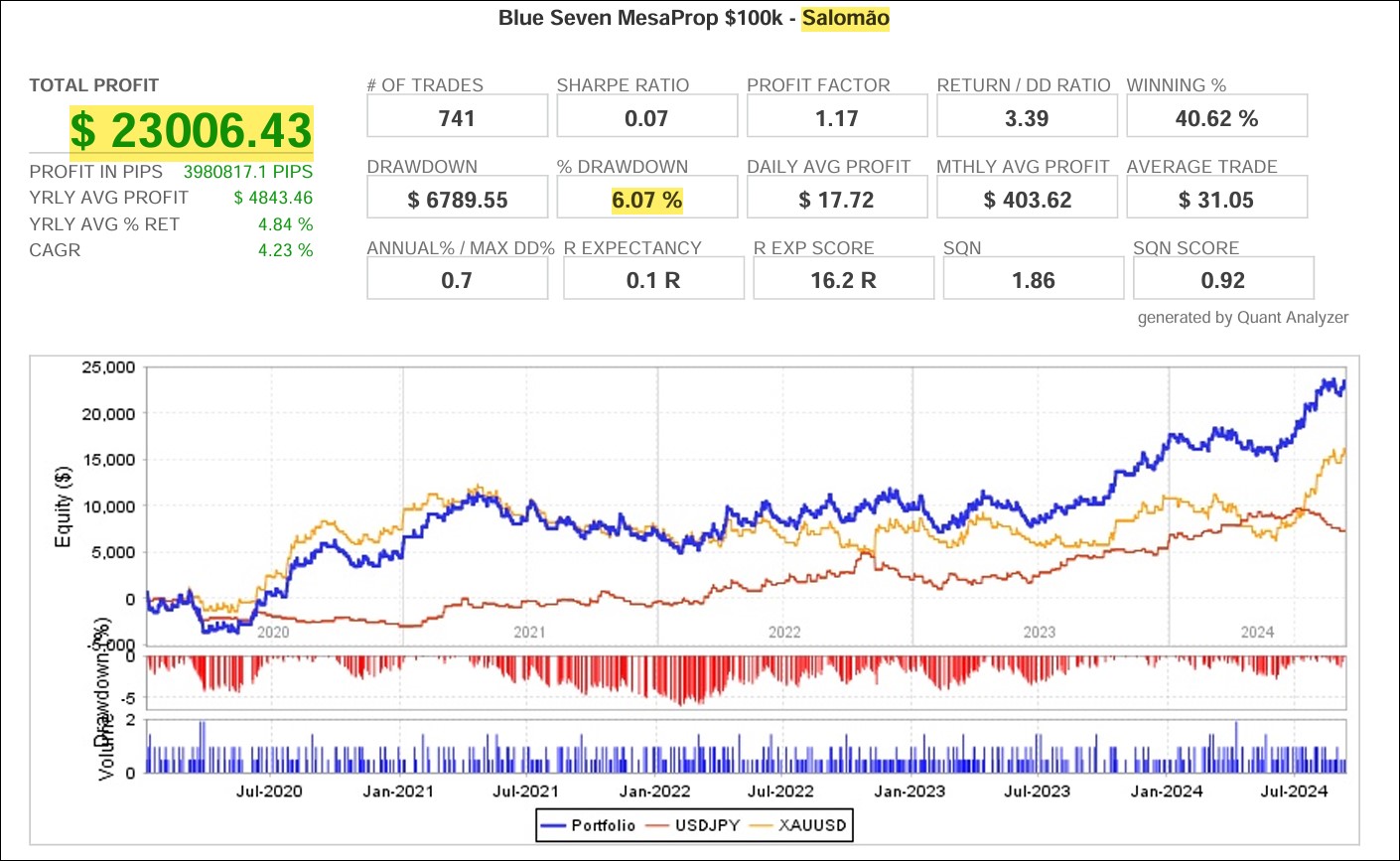Select the Equity ($) axis title
Screen dimensions: 1400x861
[63, 506]
